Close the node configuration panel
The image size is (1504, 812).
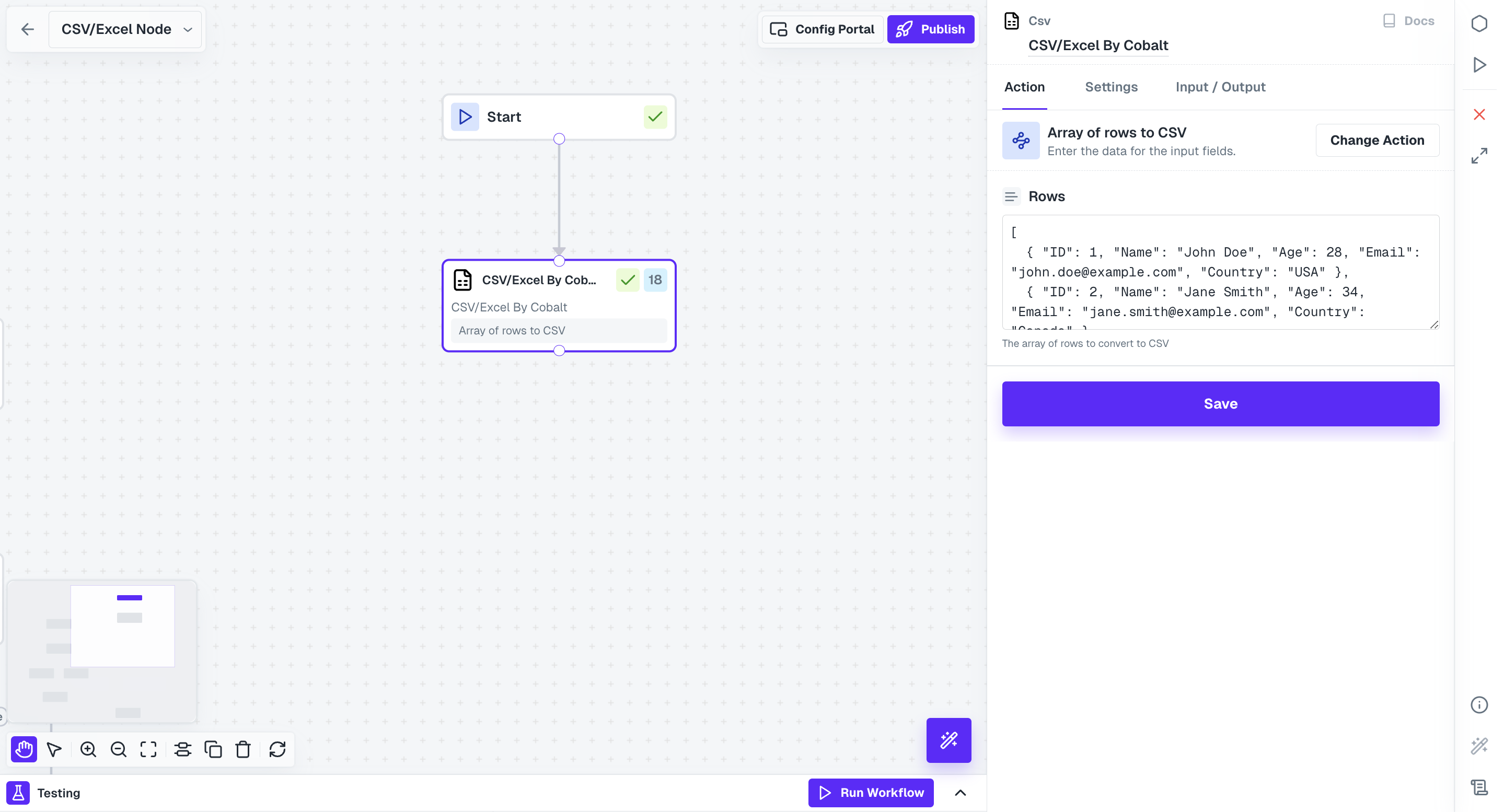point(1479,114)
